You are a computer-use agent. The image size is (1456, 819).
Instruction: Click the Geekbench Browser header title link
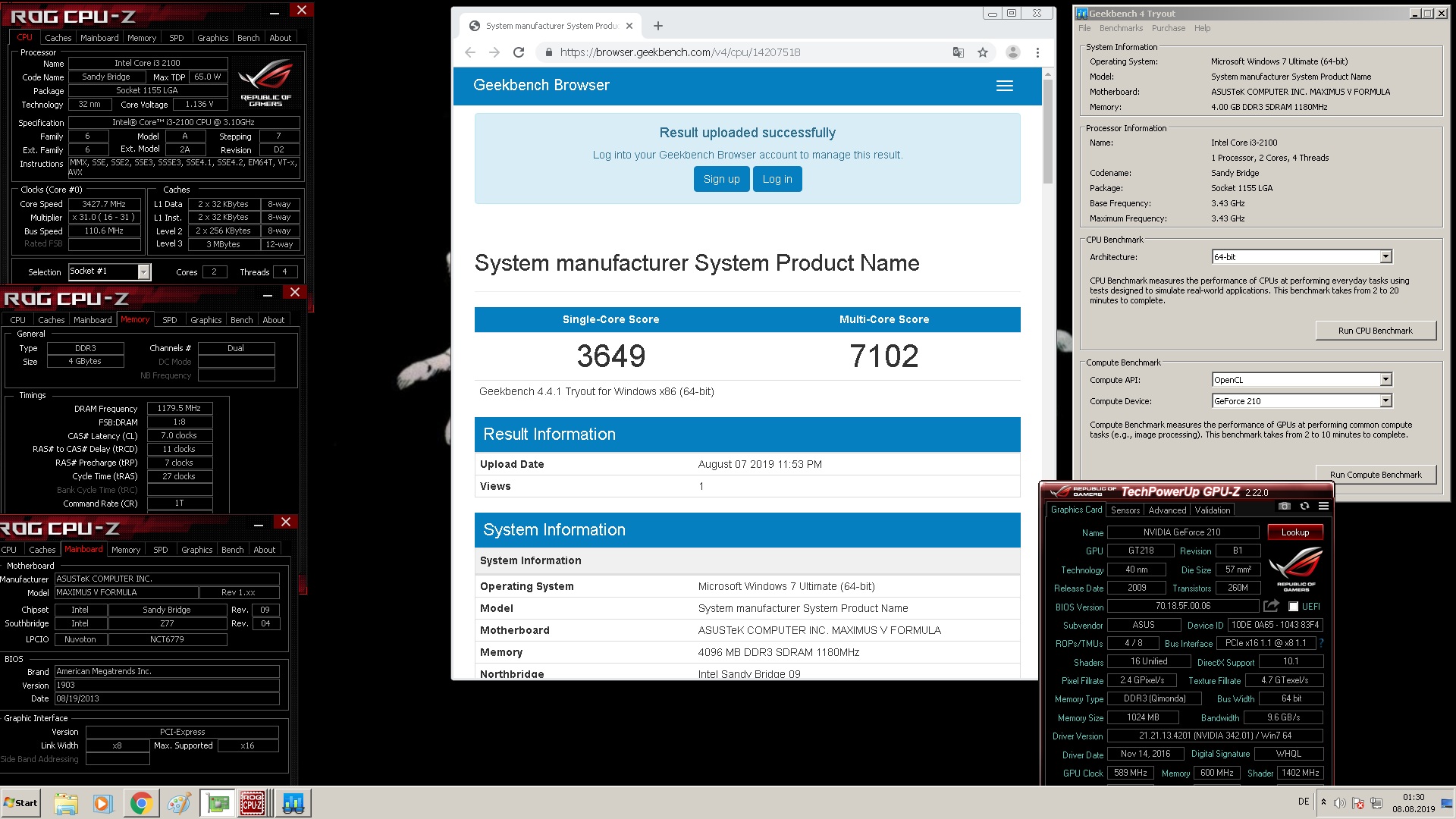(541, 85)
